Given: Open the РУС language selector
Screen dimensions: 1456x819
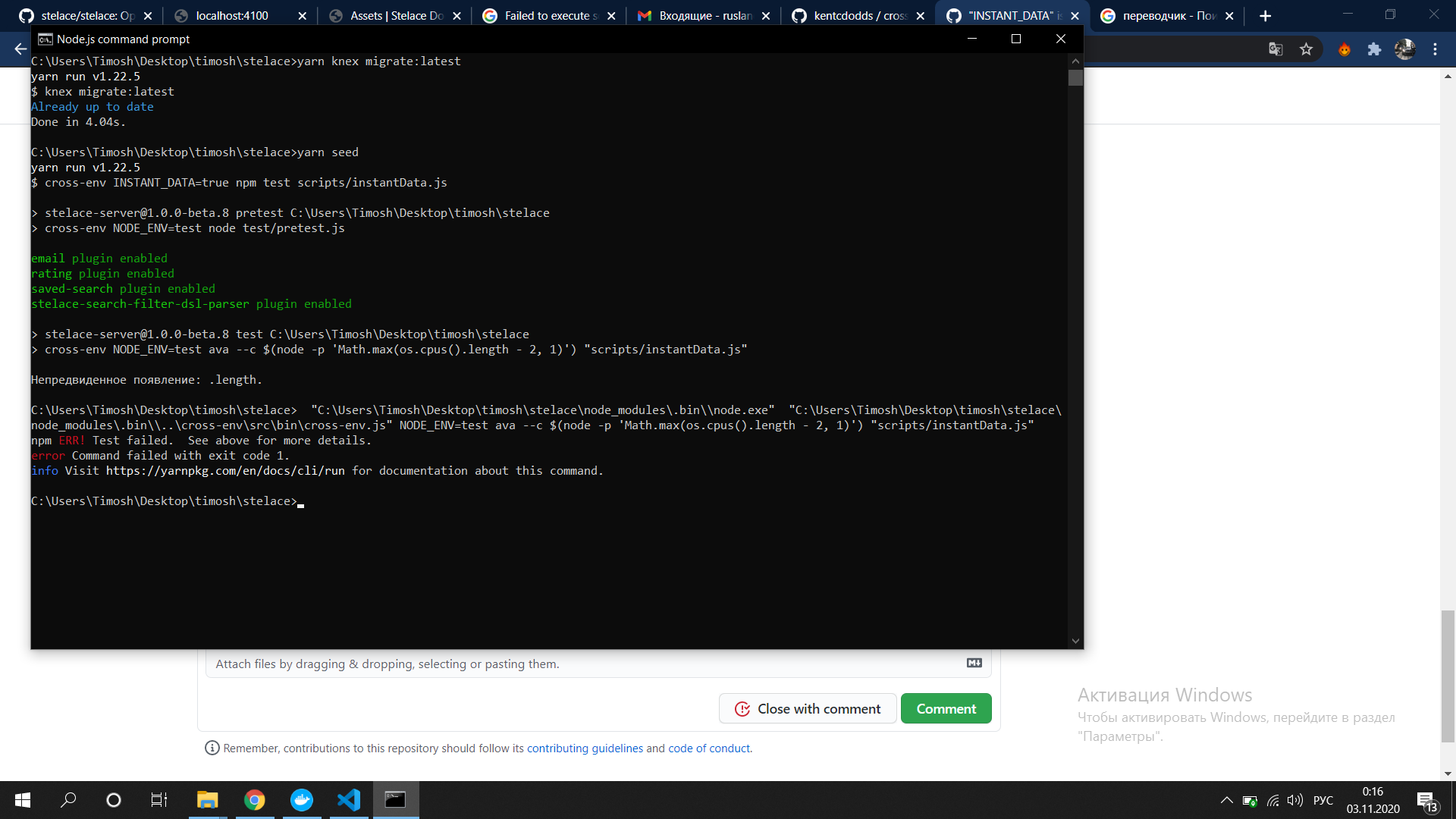Looking at the screenshot, I should (x=1323, y=799).
